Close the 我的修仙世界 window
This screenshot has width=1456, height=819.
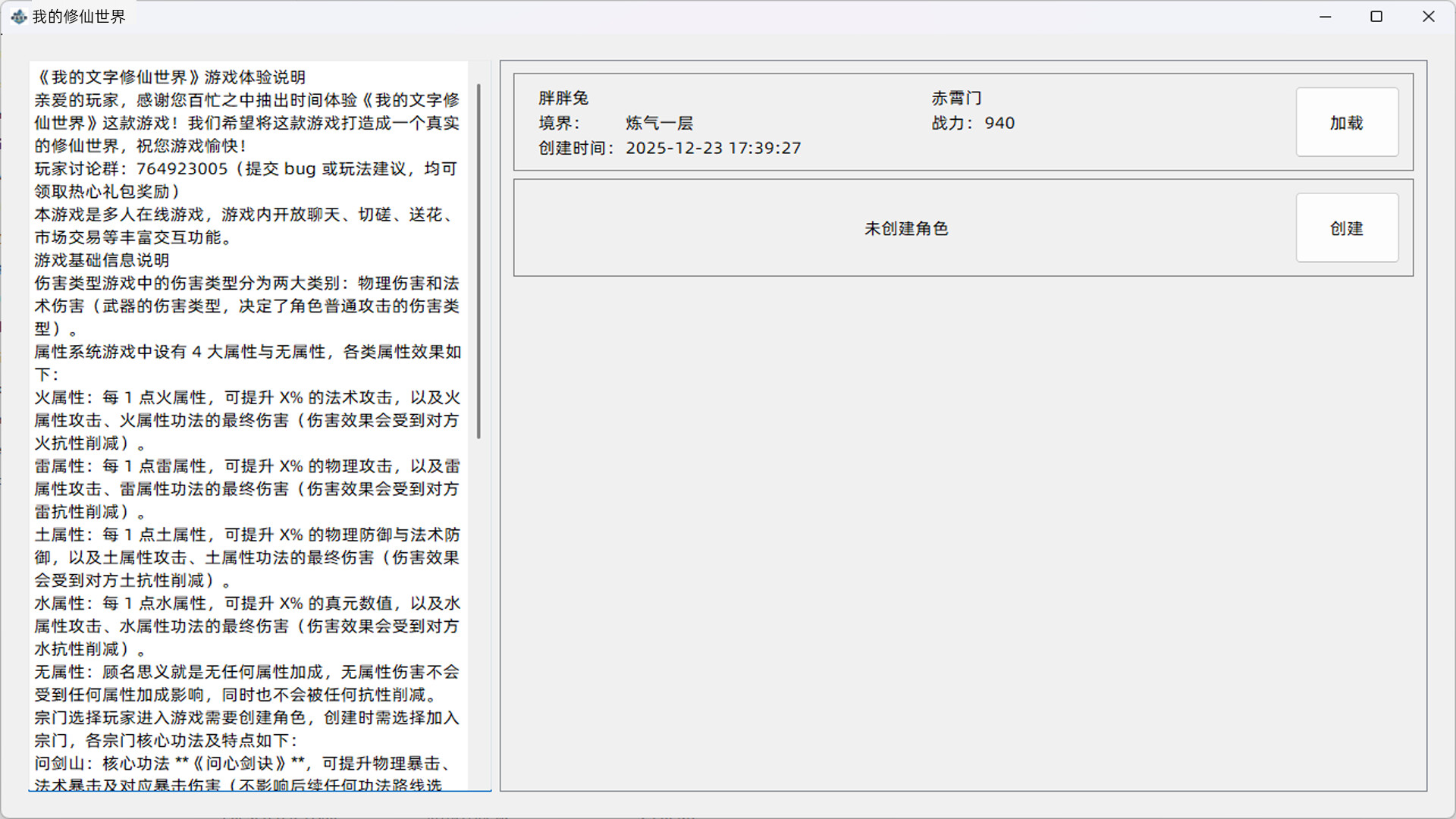tap(1429, 16)
